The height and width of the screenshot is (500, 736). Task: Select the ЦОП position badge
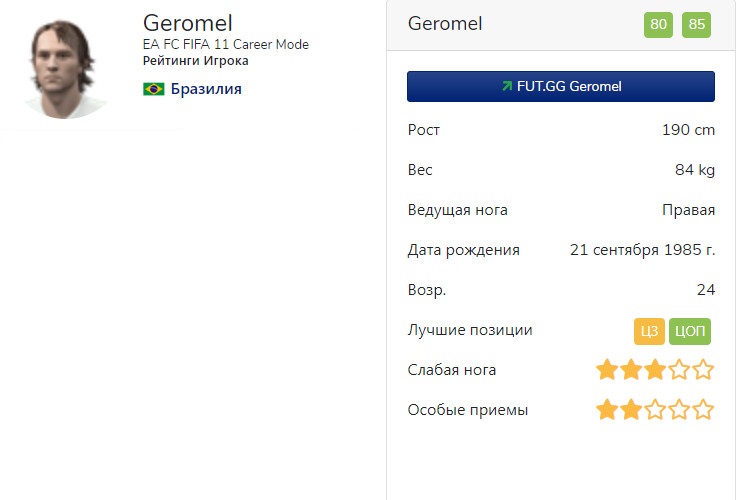pyautogui.click(x=689, y=331)
